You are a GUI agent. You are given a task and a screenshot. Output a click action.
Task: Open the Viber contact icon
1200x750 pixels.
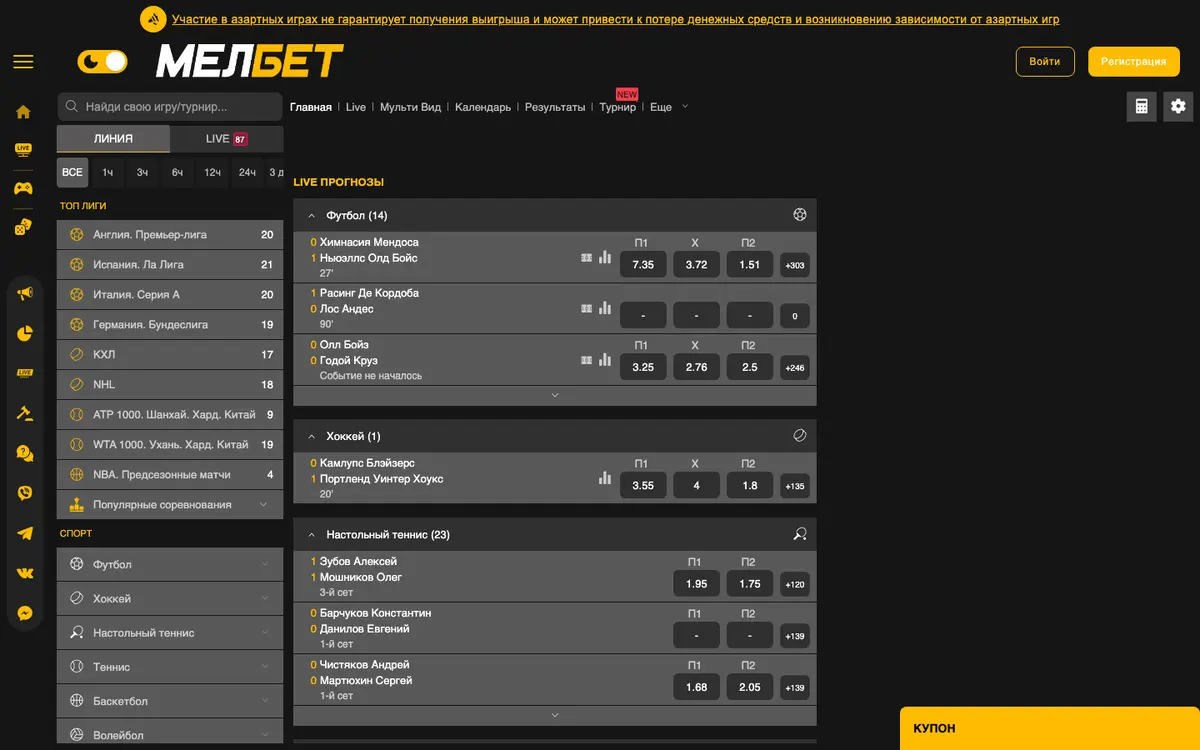pos(25,493)
